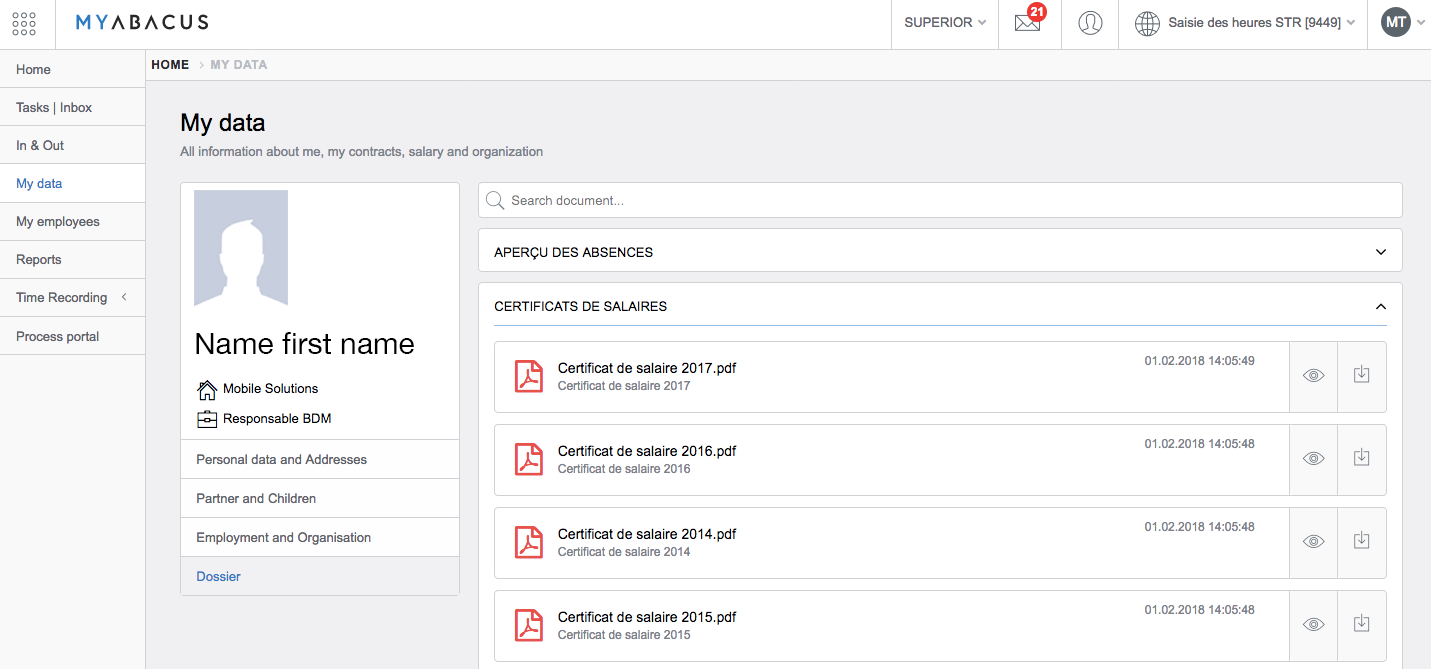The height and width of the screenshot is (669, 1431).
Task: Open the SUPERIOR dropdown
Action: tap(945, 23)
